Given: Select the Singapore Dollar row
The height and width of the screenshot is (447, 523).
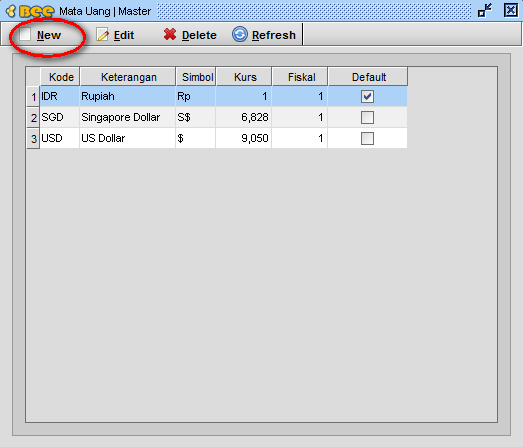Looking at the screenshot, I should [x=223, y=117].
